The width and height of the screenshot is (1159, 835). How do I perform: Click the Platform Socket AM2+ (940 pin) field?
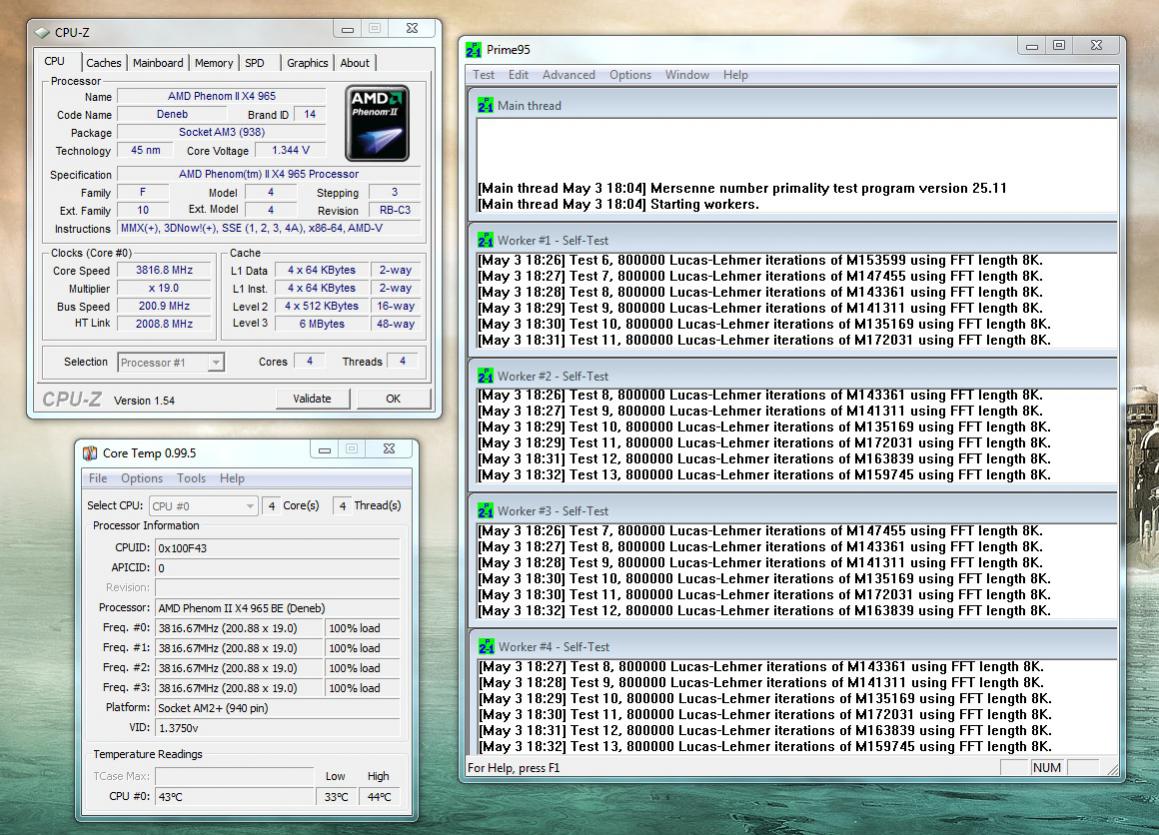tap(277, 708)
